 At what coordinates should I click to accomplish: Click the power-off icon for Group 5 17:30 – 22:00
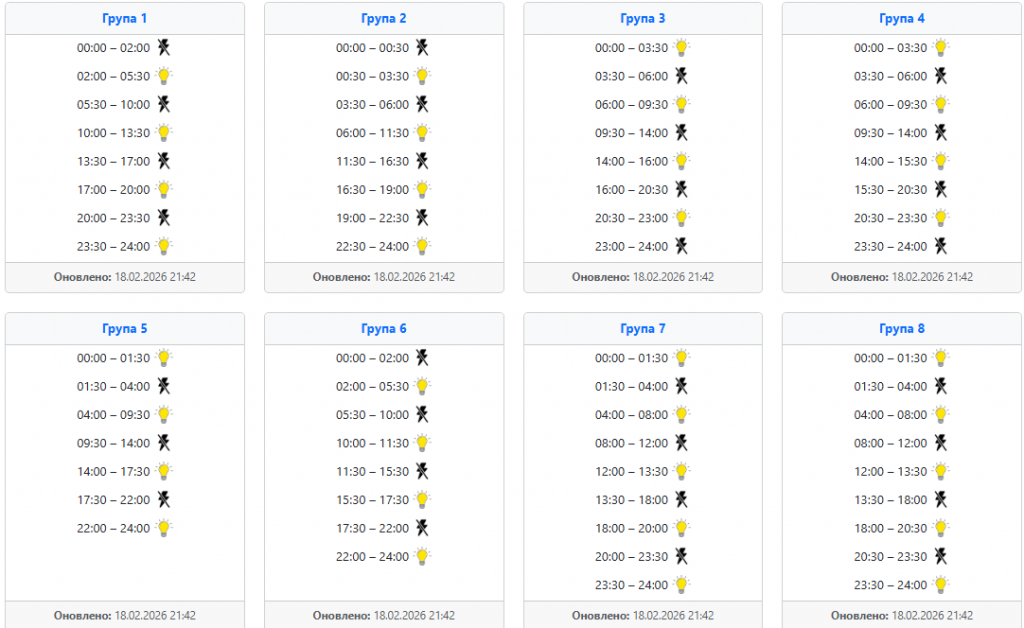[x=164, y=499]
